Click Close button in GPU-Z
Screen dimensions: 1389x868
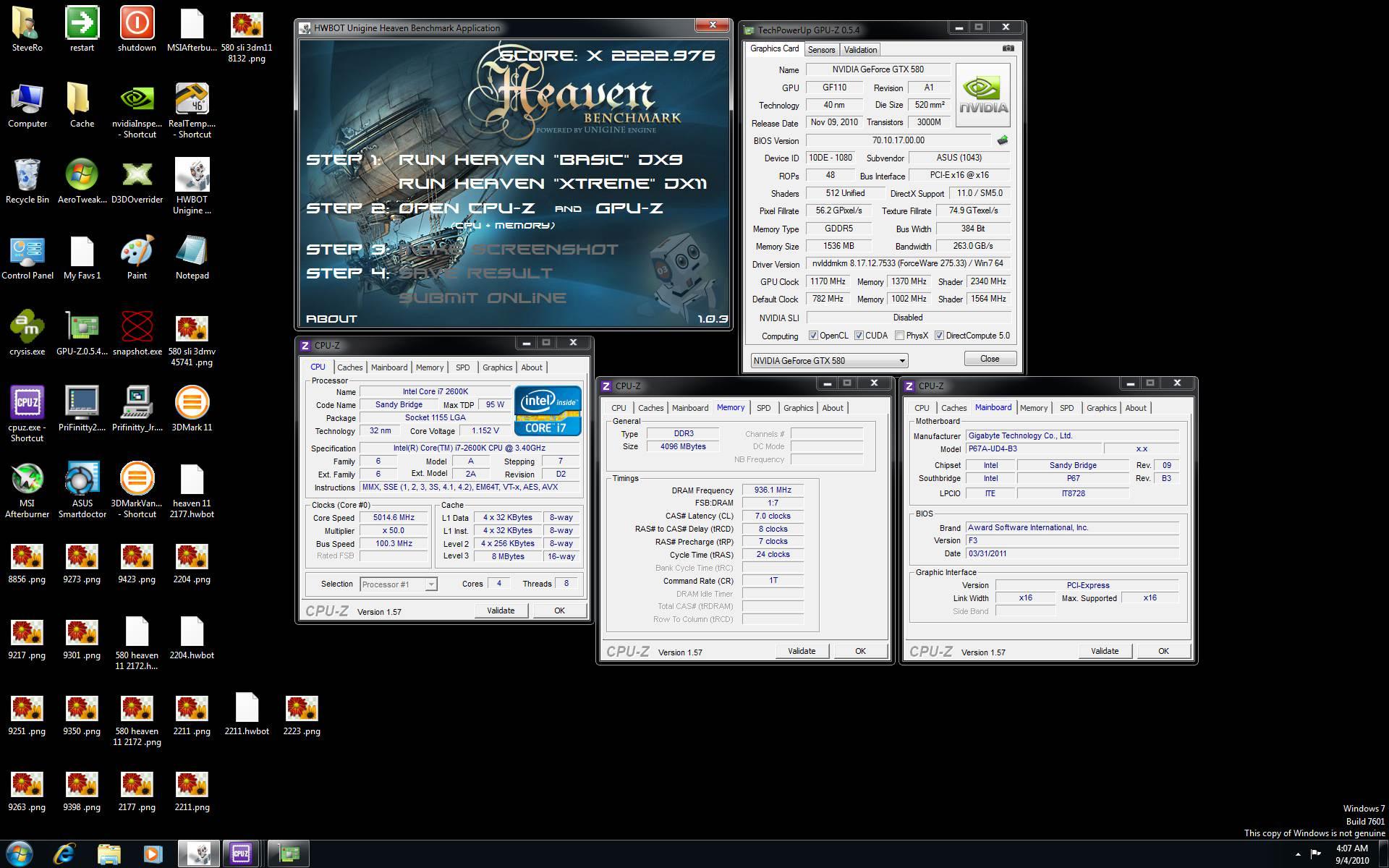tap(990, 359)
